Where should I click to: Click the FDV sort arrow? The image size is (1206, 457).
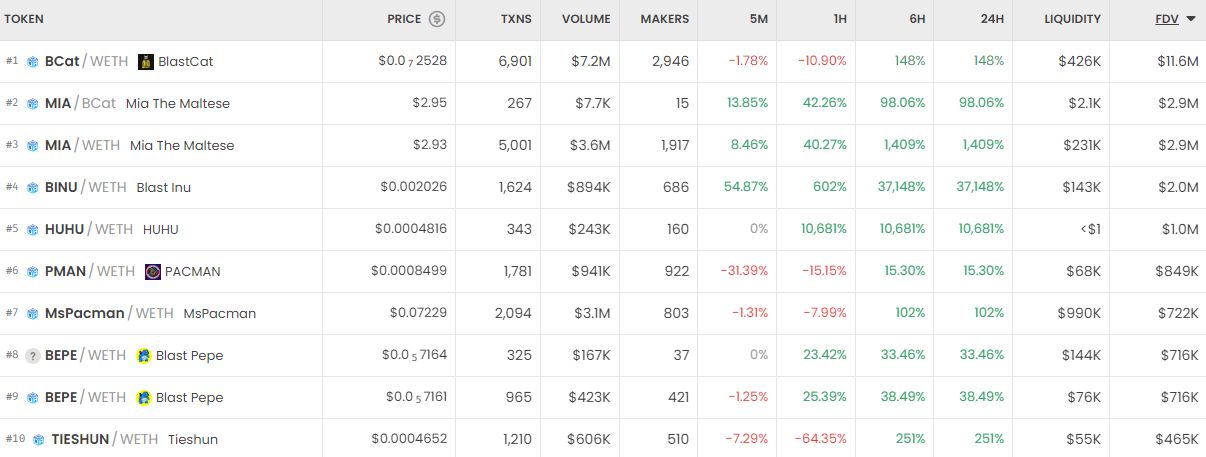click(x=1191, y=19)
